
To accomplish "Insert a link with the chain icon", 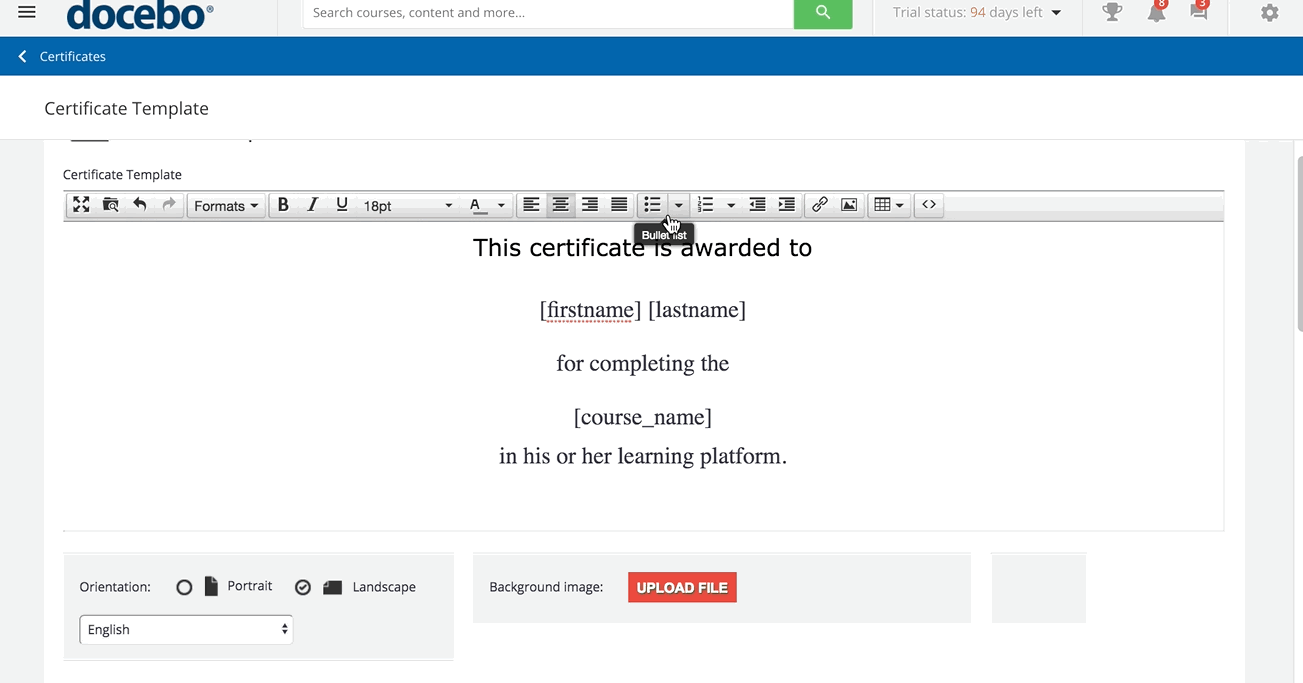I will pyautogui.click(x=819, y=205).
